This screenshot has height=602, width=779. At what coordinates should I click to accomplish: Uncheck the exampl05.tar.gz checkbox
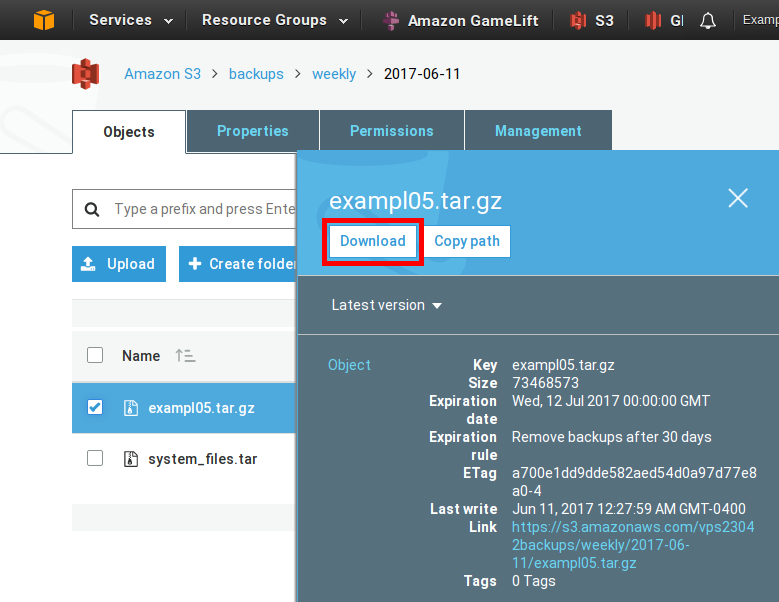[95, 407]
